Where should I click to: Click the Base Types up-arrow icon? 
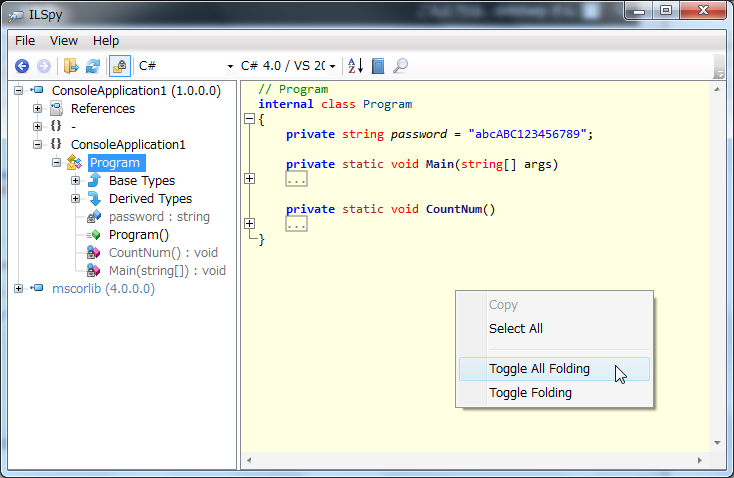tap(94, 180)
